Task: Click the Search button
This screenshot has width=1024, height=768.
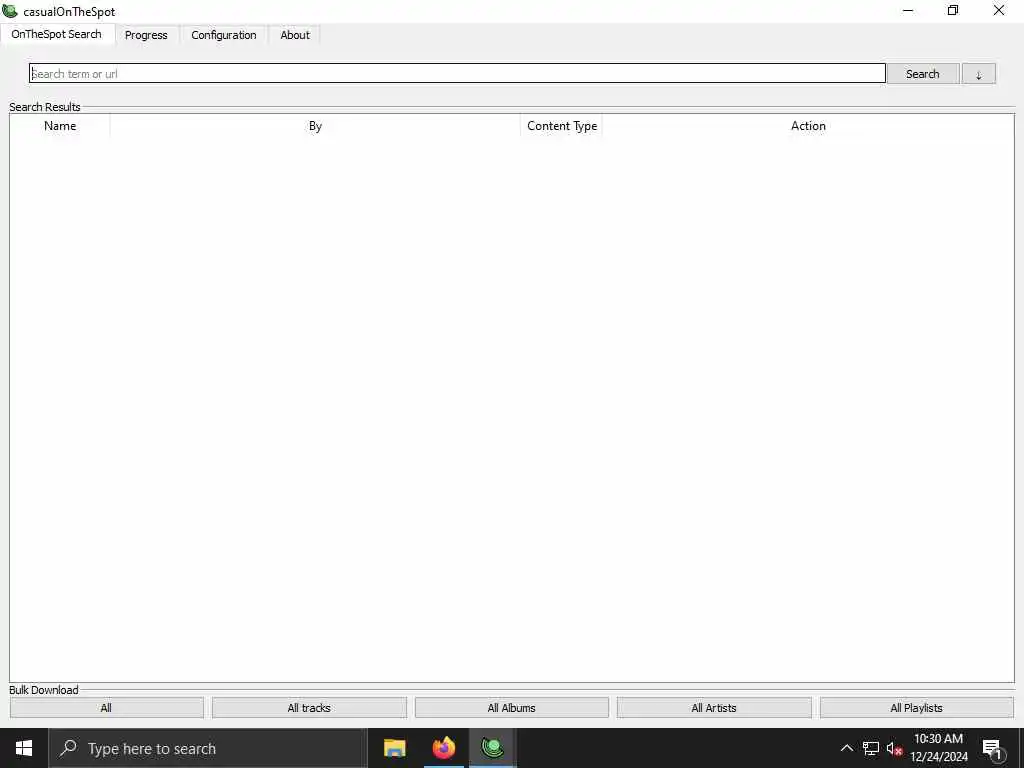Action: pyautogui.click(x=923, y=74)
